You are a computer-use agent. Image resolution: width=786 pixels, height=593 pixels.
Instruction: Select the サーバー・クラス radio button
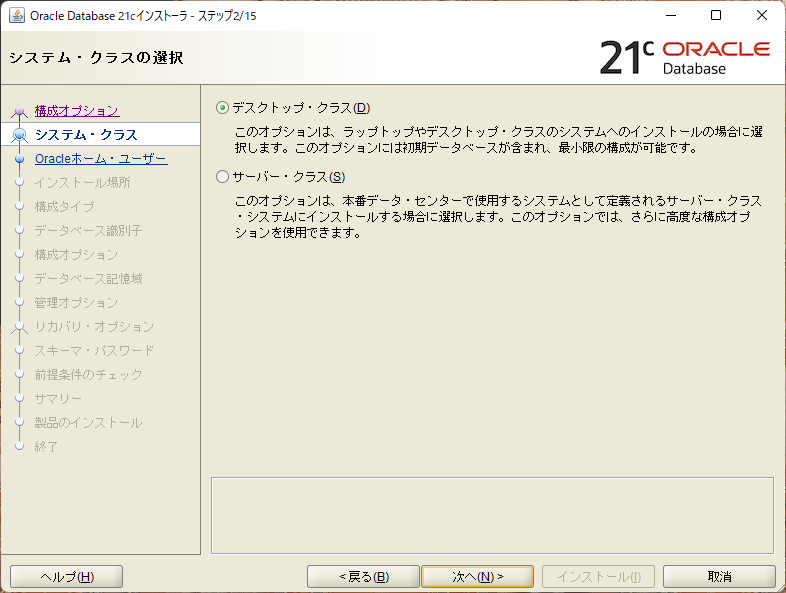coord(223,176)
